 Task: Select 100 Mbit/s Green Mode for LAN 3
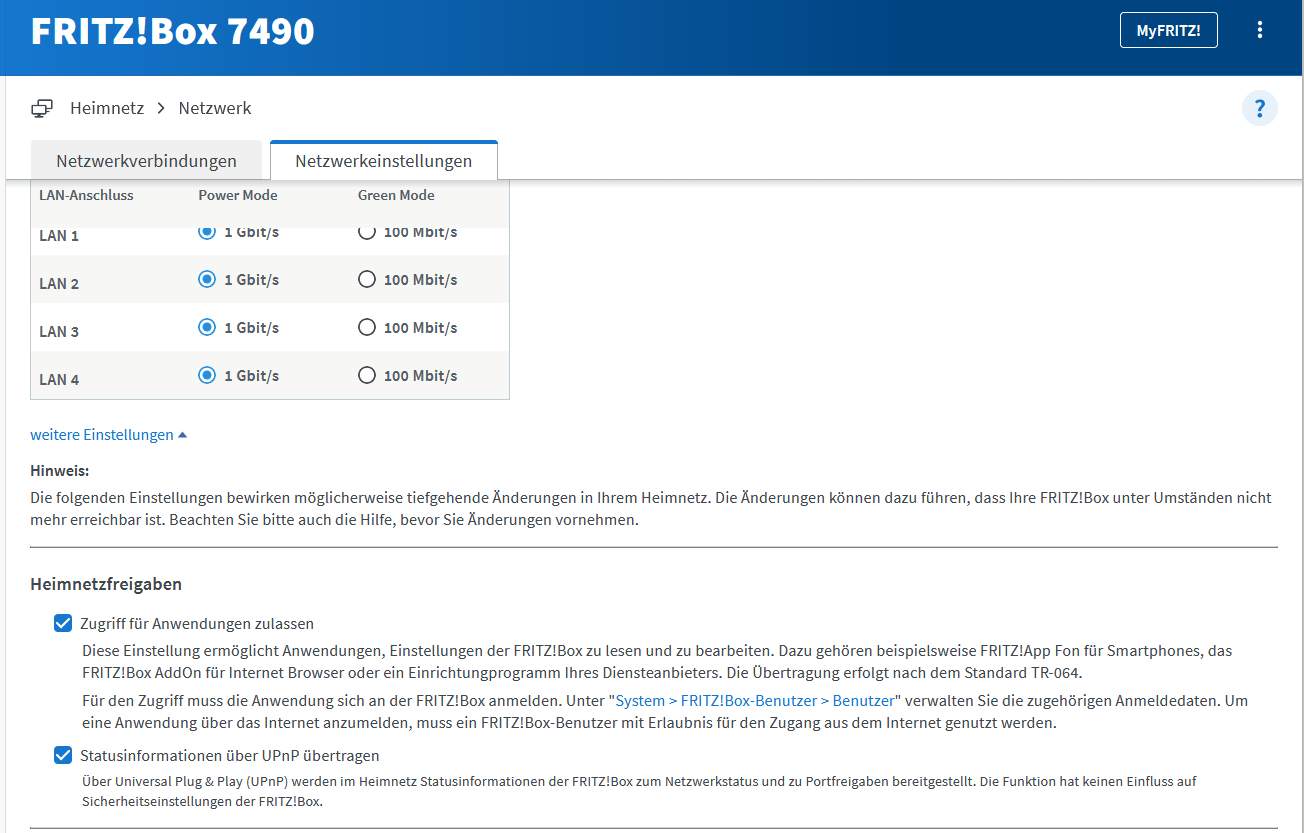(367, 327)
